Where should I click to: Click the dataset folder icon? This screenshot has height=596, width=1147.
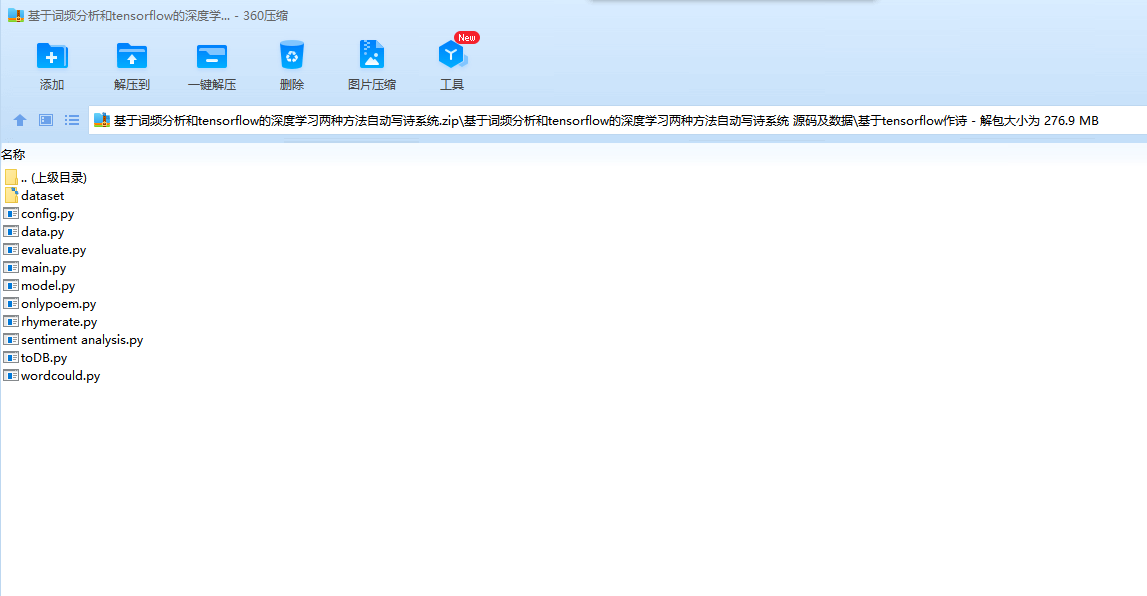(x=11, y=195)
